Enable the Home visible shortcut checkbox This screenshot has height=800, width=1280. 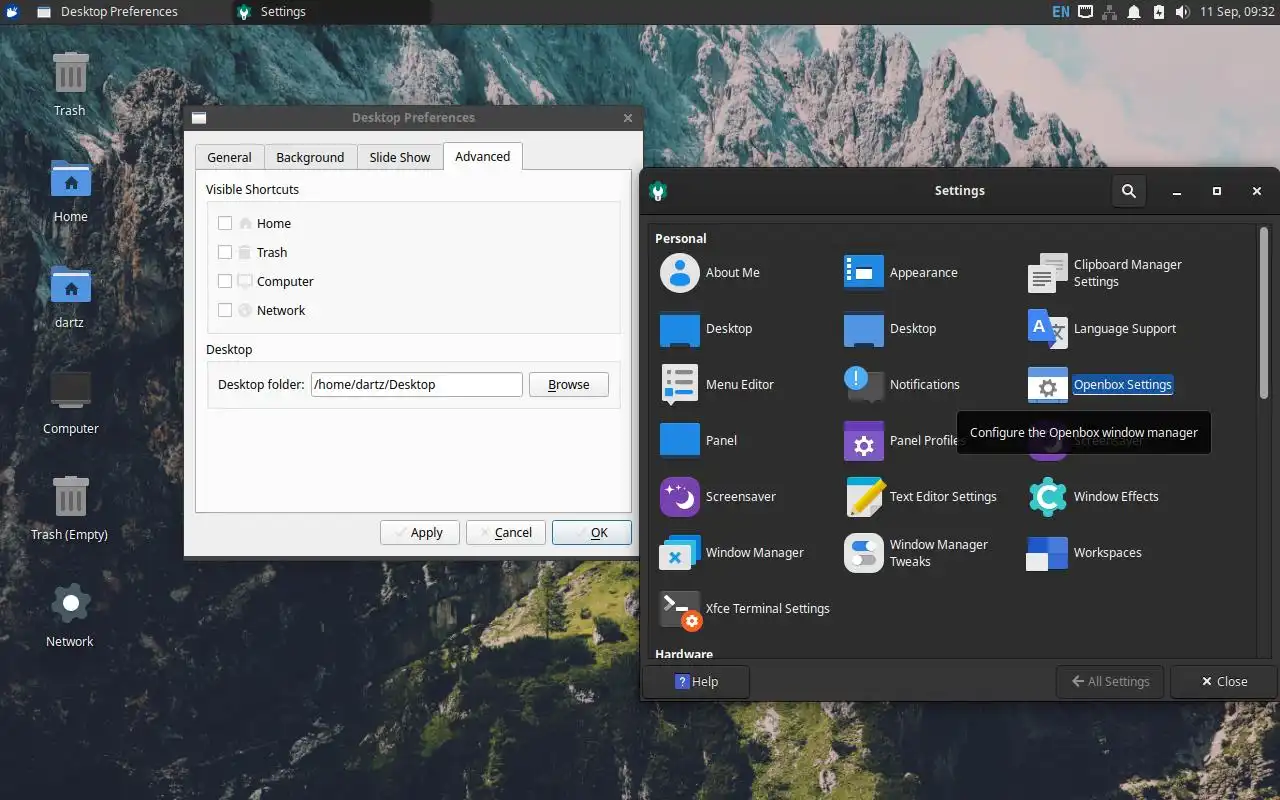pos(225,223)
